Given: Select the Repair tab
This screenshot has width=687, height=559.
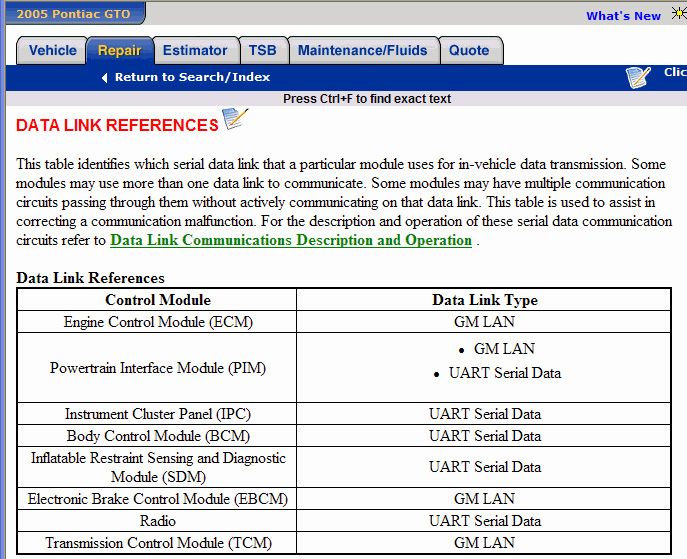Looking at the screenshot, I should tap(119, 51).
